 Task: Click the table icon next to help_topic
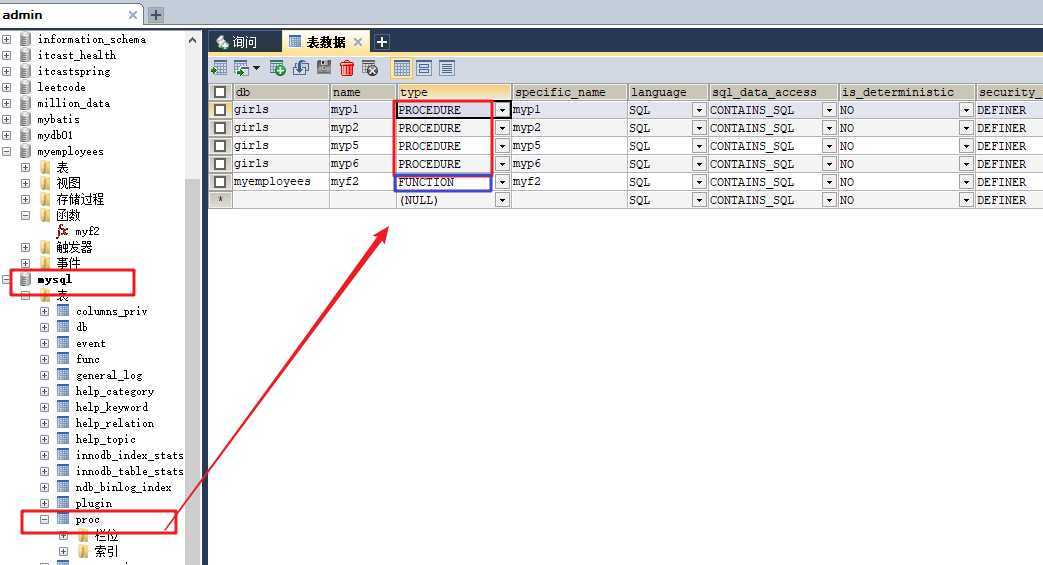(x=63, y=439)
